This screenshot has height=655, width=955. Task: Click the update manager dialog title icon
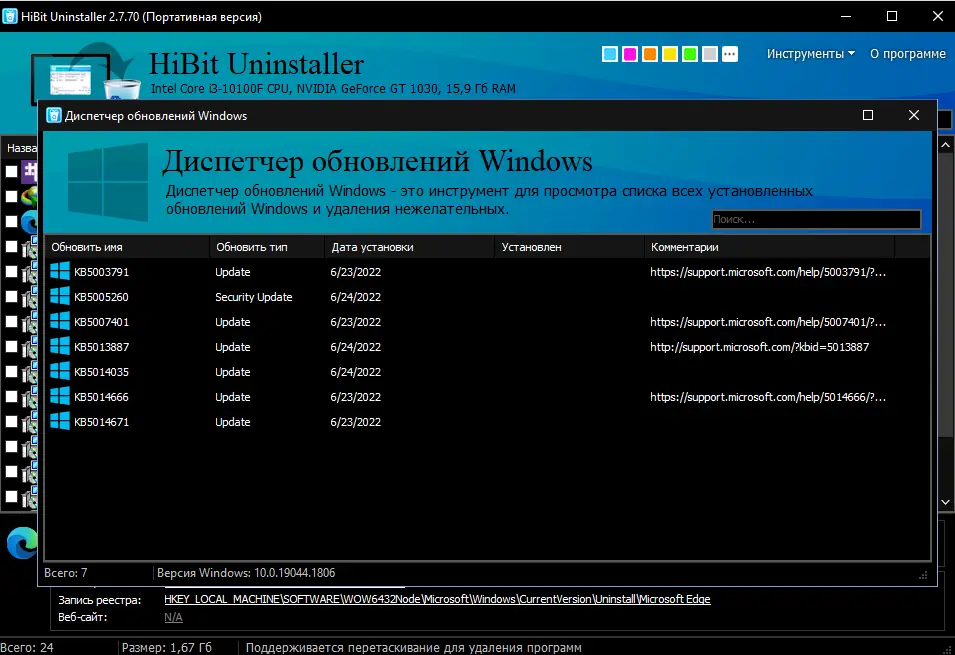(54, 115)
